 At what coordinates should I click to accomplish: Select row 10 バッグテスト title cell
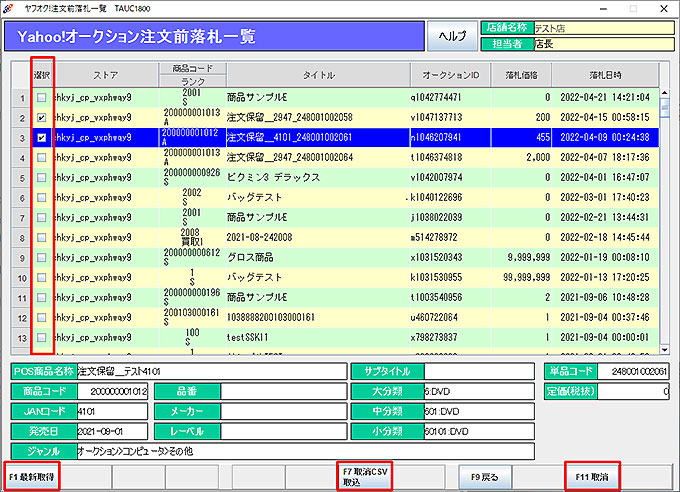click(x=316, y=277)
